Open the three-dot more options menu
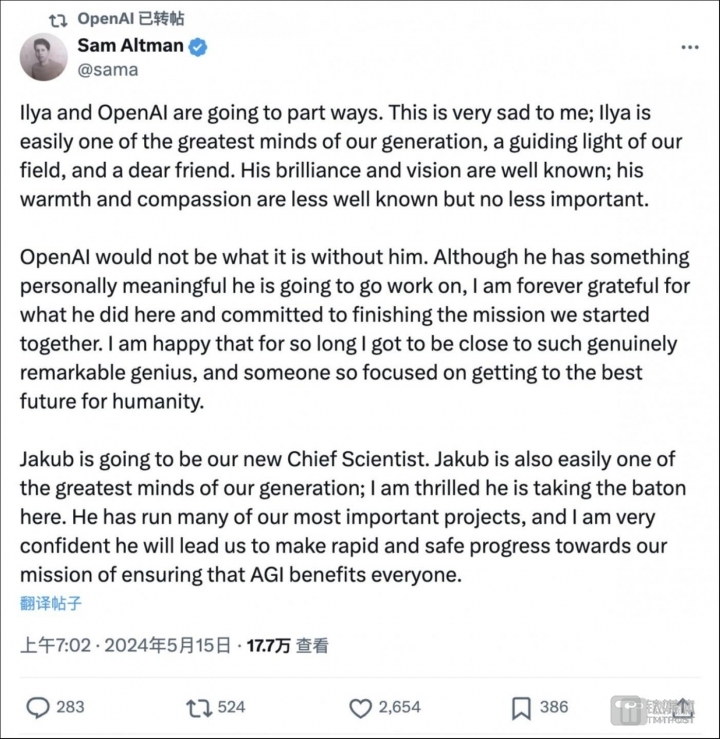Viewport: 720px width, 739px height. [689, 47]
